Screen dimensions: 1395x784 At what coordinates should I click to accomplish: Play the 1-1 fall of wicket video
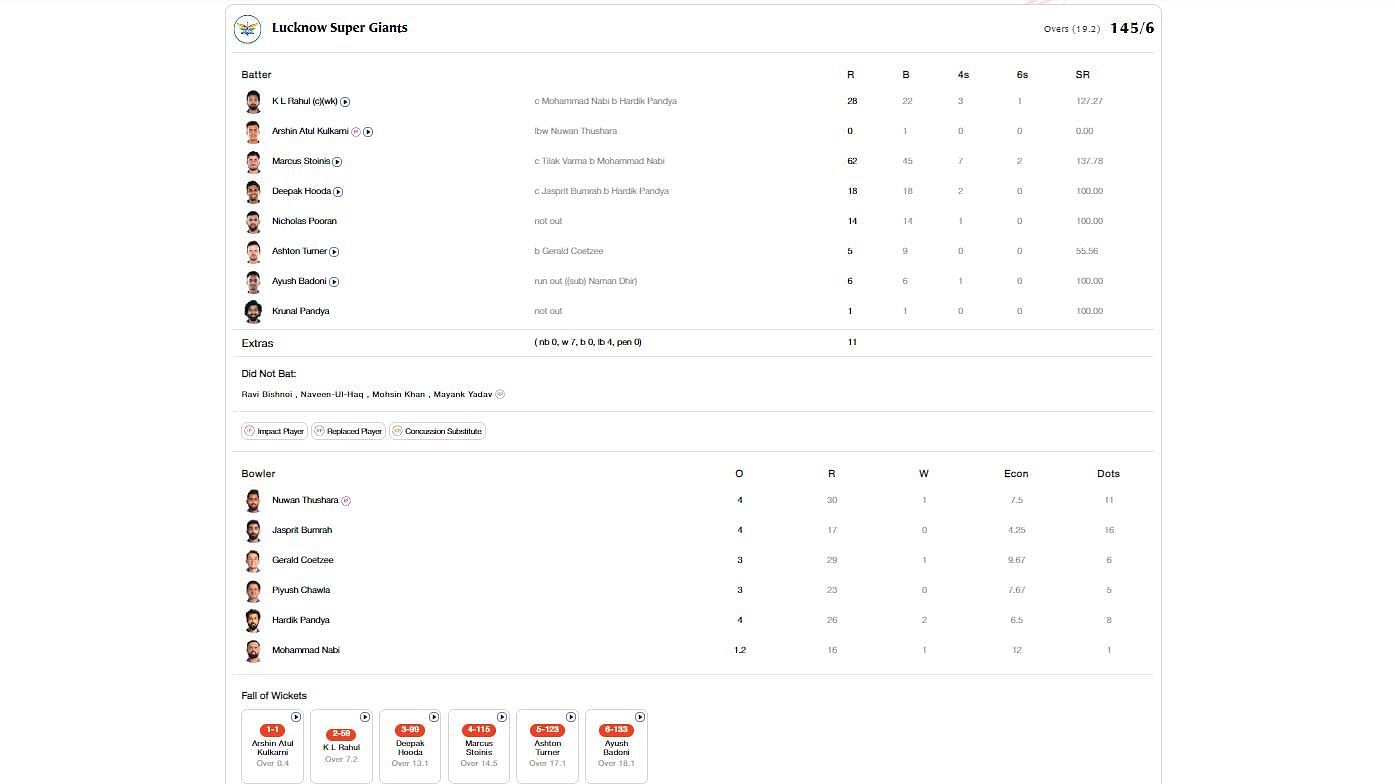[x=296, y=717]
